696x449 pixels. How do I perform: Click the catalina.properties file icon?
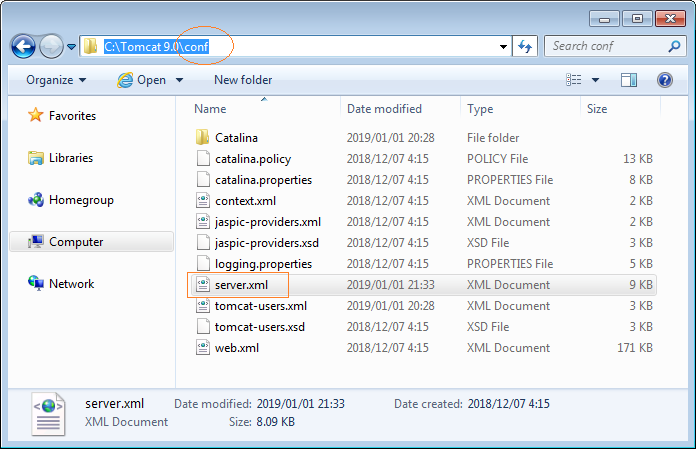tap(203, 179)
